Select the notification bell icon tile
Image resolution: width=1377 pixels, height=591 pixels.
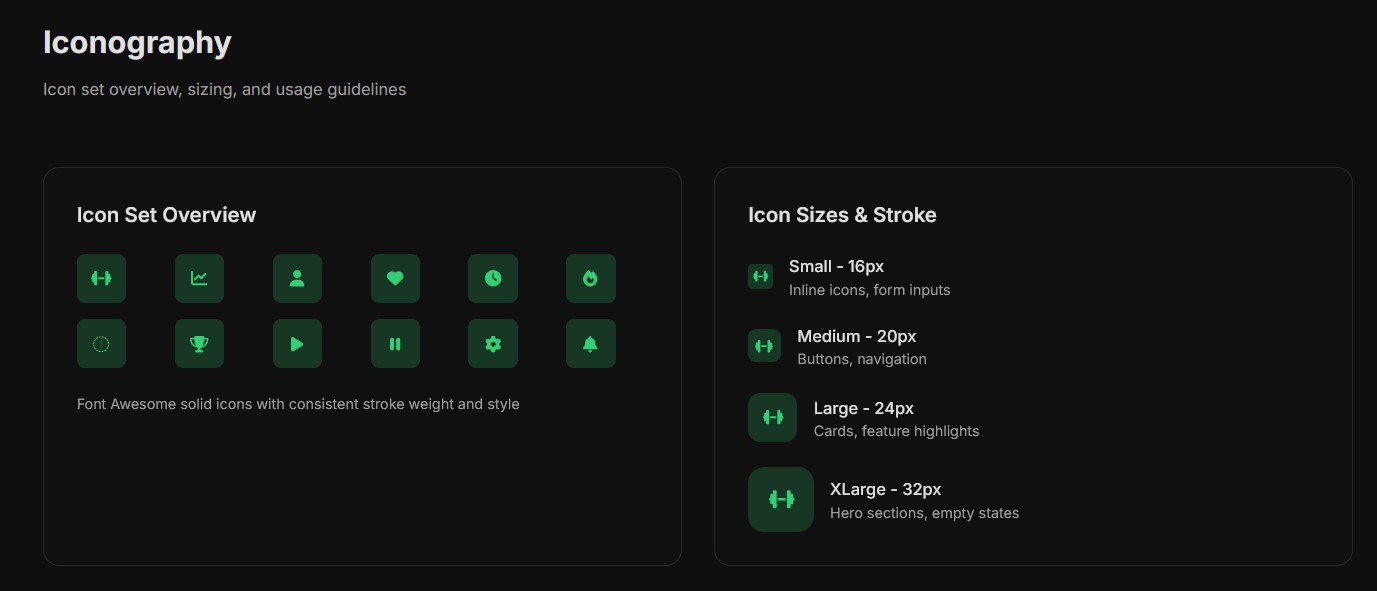pyautogui.click(x=590, y=343)
